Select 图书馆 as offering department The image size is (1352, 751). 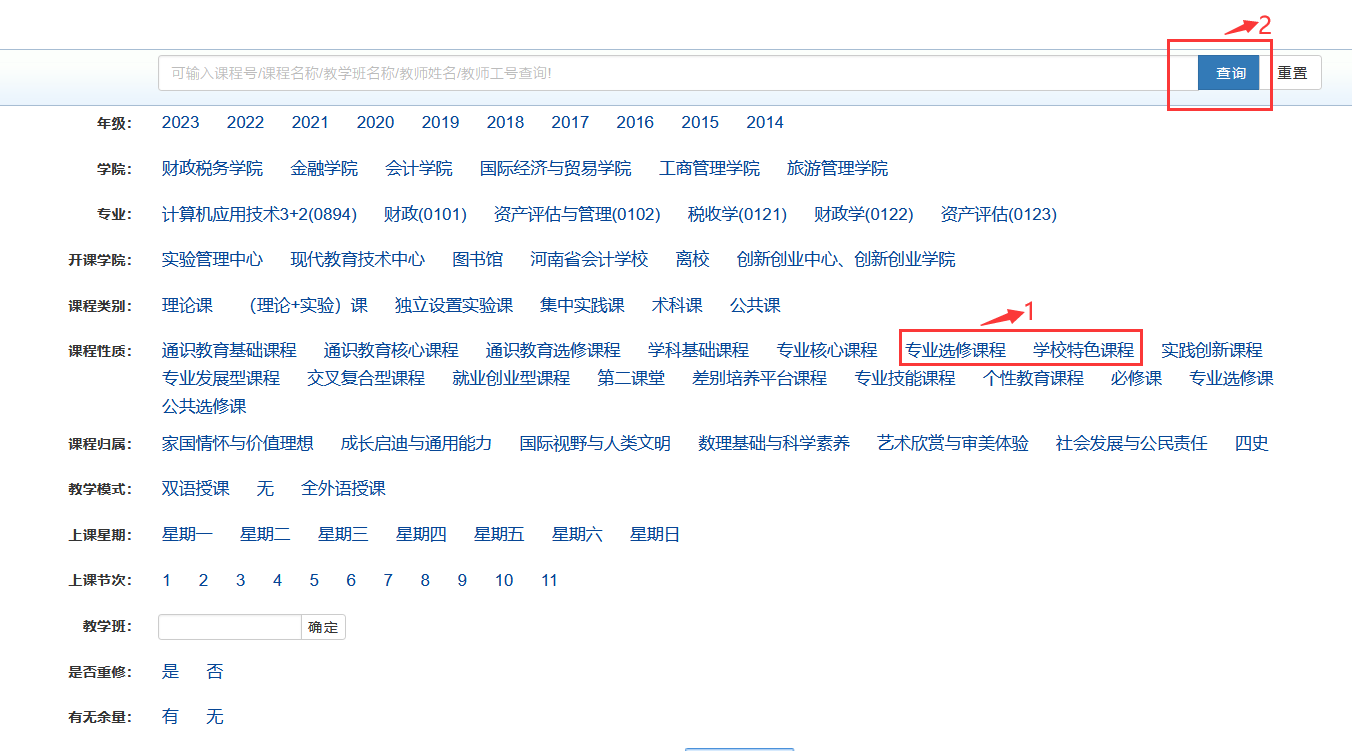pos(477,260)
